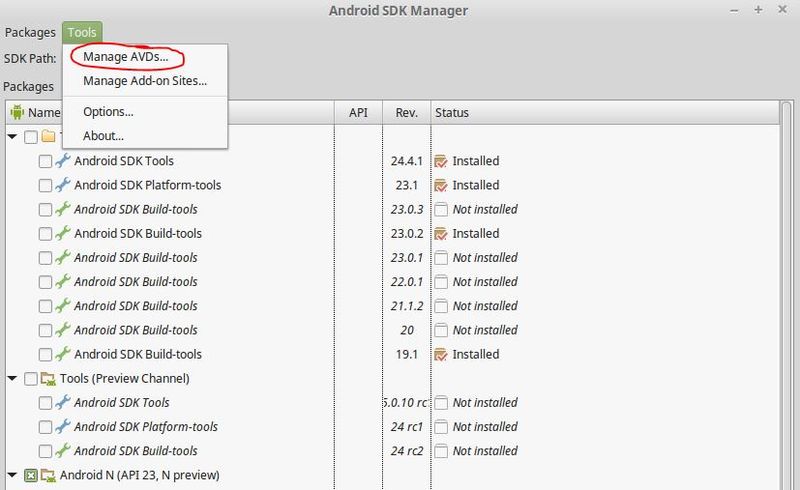The image size is (800, 490).
Task: Tick Build-tools 19.1 checkbox
Action: click(45, 354)
